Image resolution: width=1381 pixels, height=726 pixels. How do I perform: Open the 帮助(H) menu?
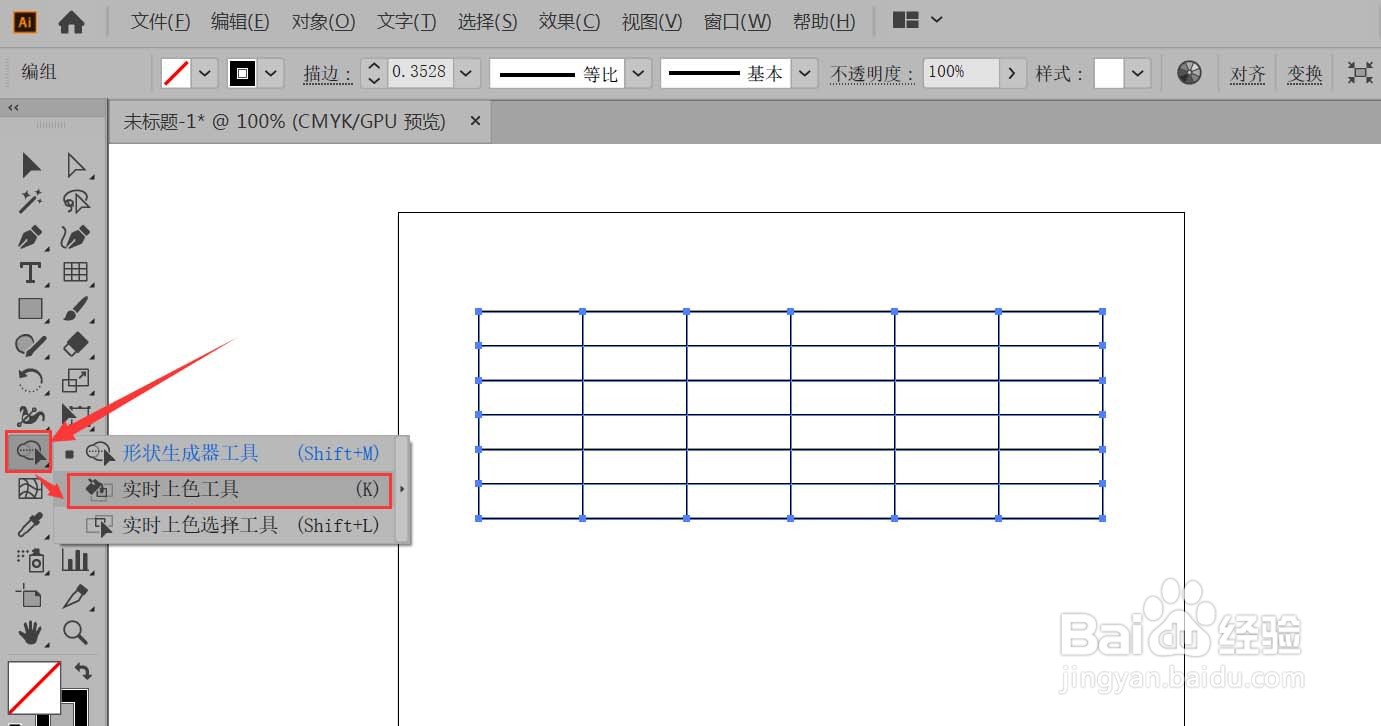coord(824,21)
